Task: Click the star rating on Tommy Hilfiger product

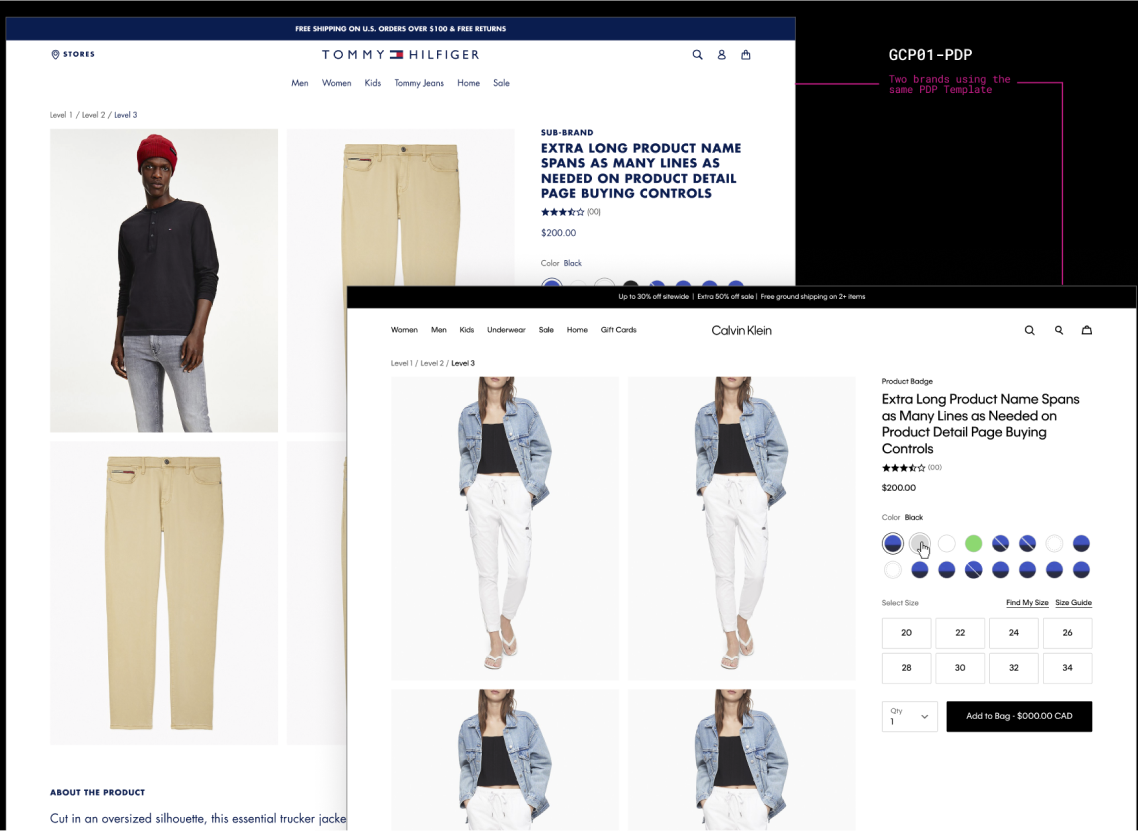Action: tap(562, 212)
